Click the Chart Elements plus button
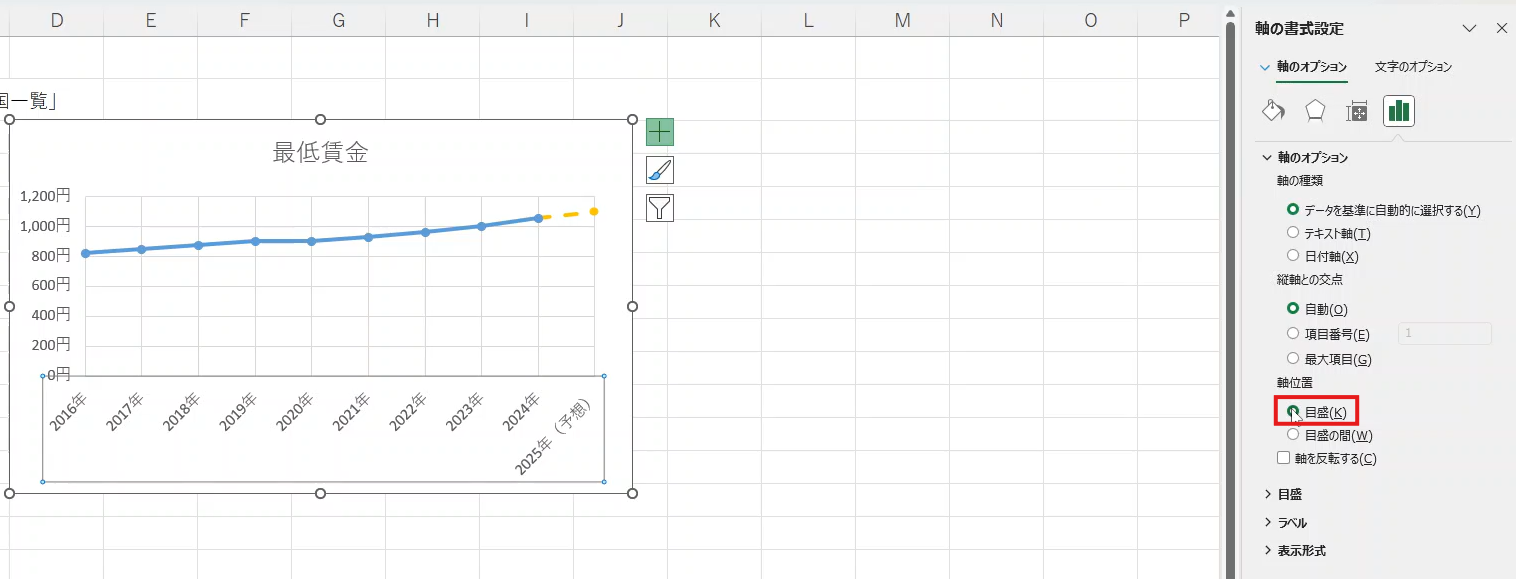The width and height of the screenshot is (1516, 579). click(x=660, y=131)
